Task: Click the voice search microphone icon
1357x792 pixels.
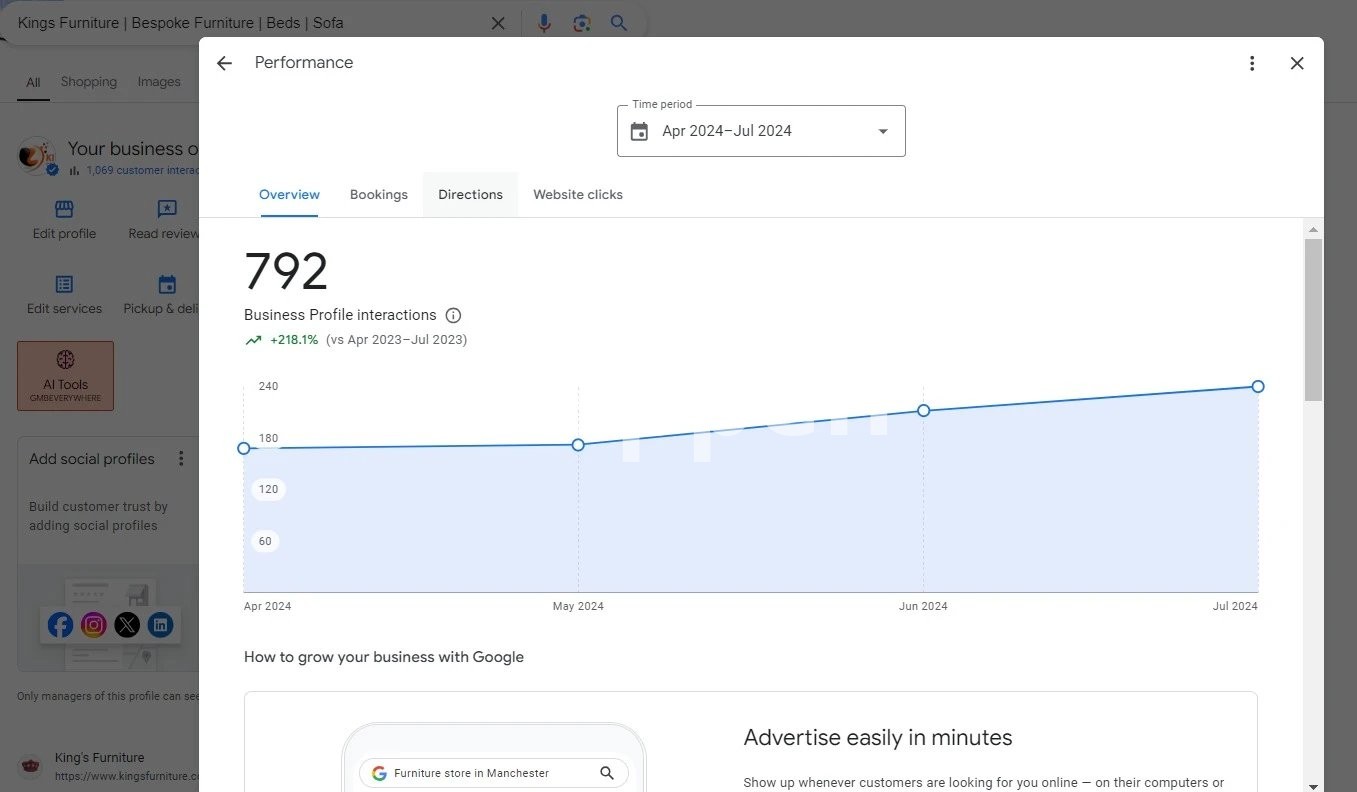Action: click(x=544, y=23)
